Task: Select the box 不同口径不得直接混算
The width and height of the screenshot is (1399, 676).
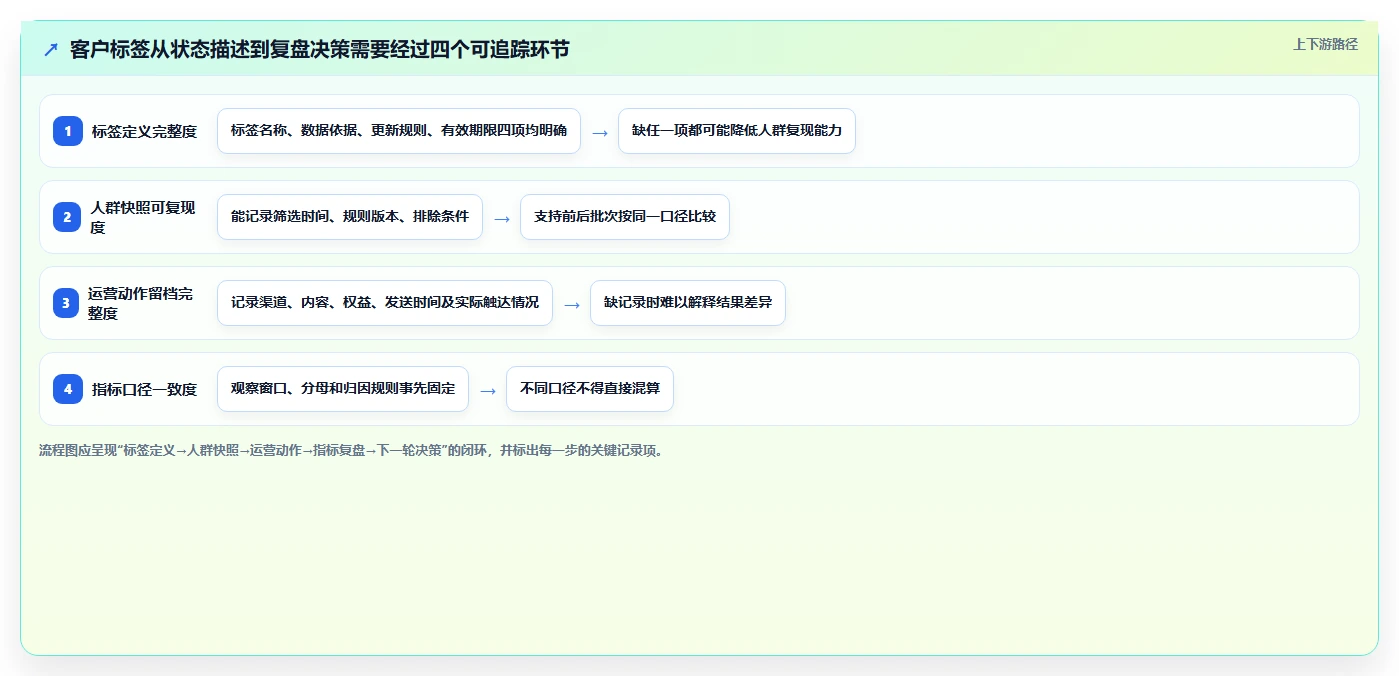Action: coord(590,389)
